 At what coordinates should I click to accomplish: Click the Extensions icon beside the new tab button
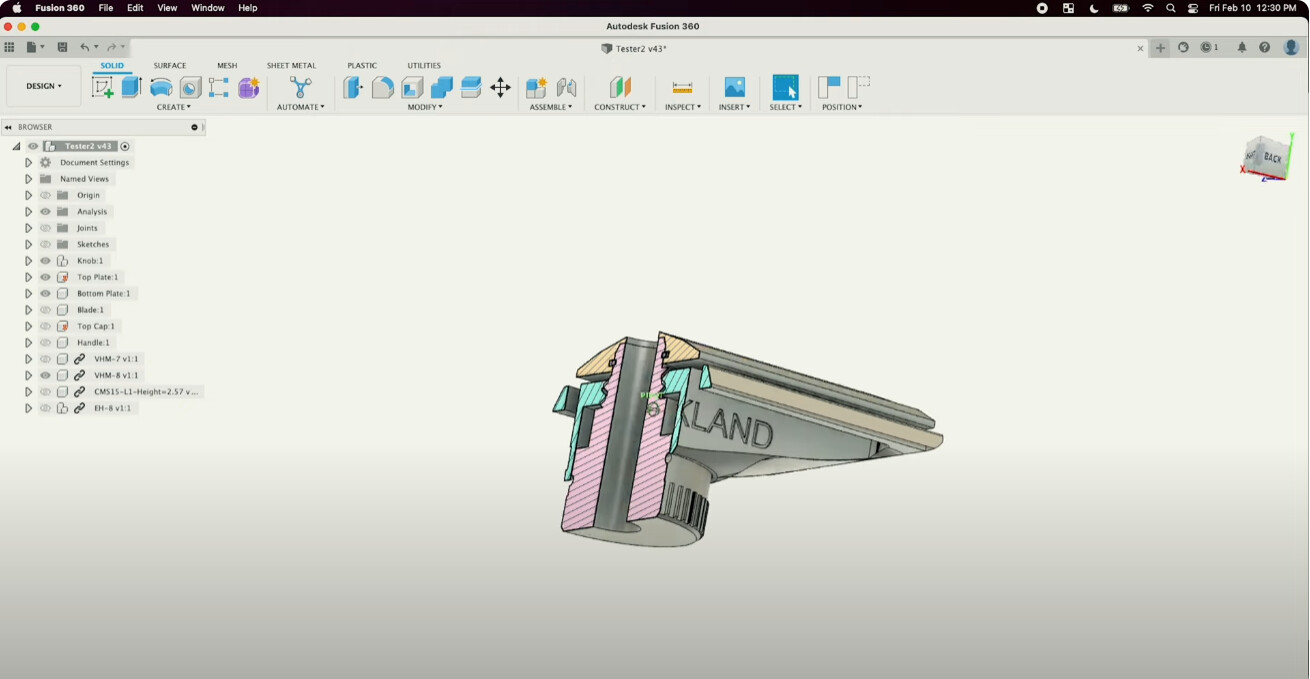pyautogui.click(x=1183, y=47)
